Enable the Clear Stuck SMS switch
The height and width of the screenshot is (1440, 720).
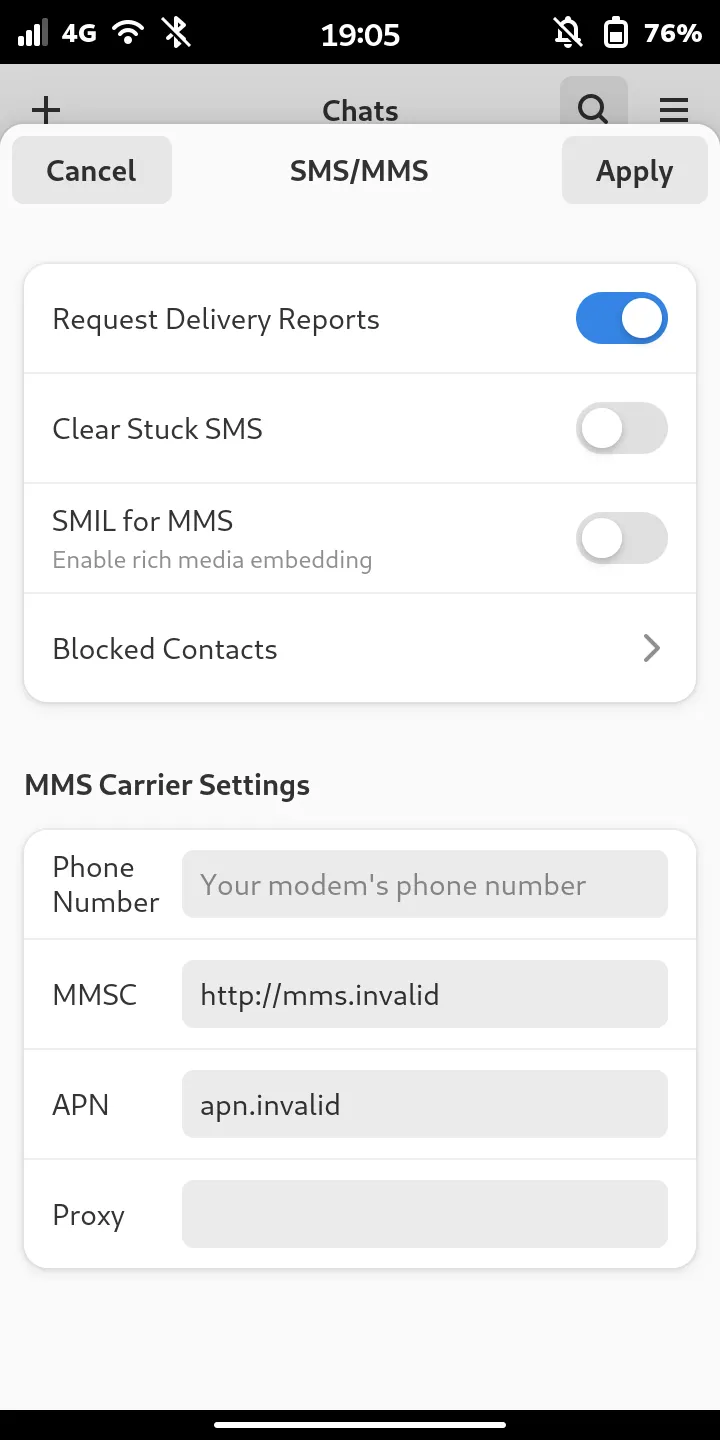(x=621, y=429)
